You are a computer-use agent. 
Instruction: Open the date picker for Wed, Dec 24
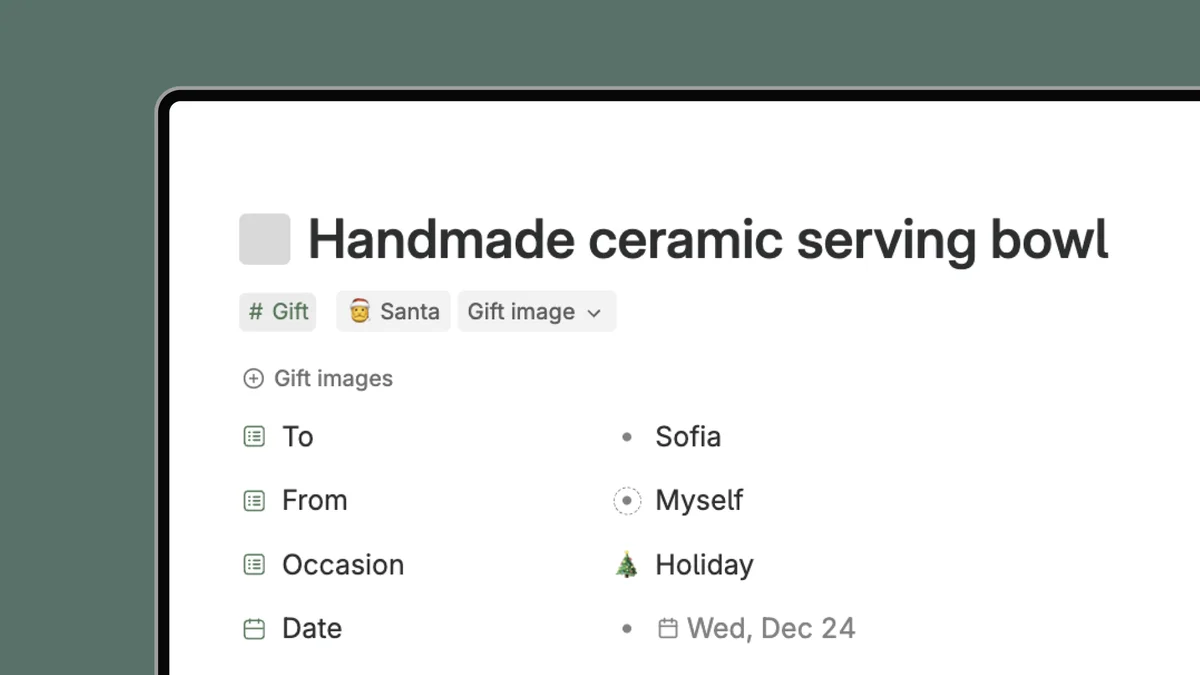[770, 628]
